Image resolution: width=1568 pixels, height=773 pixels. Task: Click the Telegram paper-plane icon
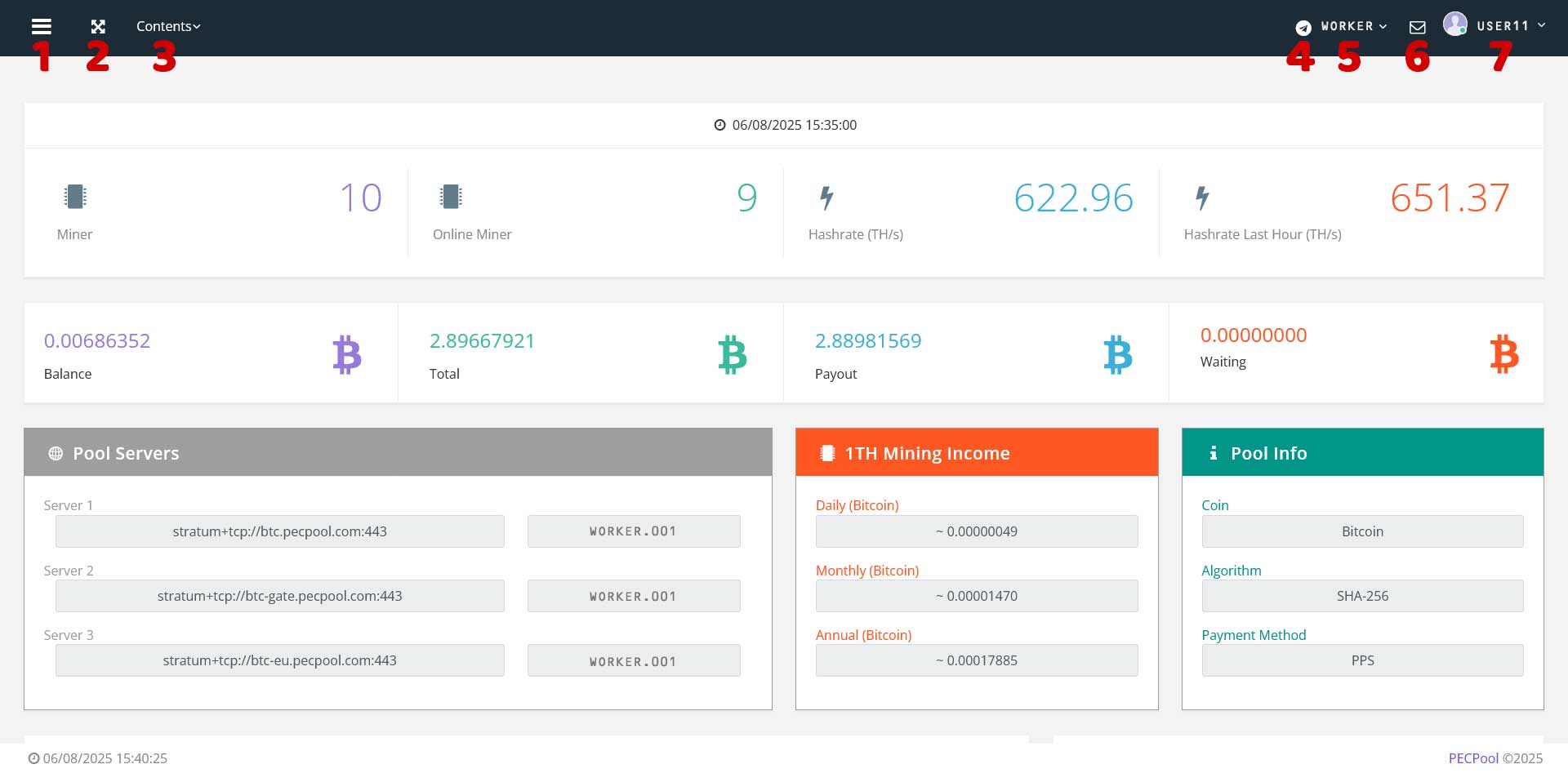(x=1303, y=28)
